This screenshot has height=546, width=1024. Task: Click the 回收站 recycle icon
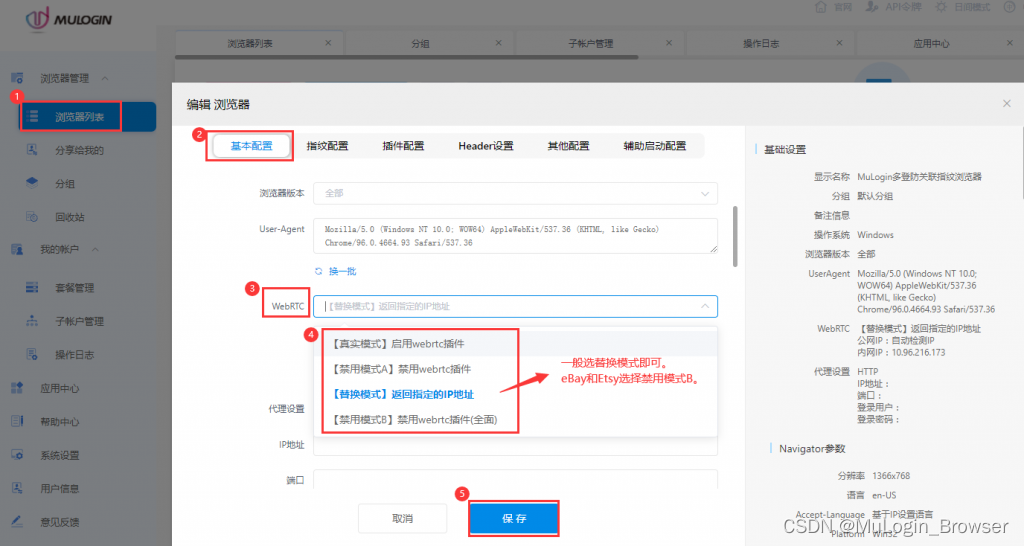tap(31, 217)
